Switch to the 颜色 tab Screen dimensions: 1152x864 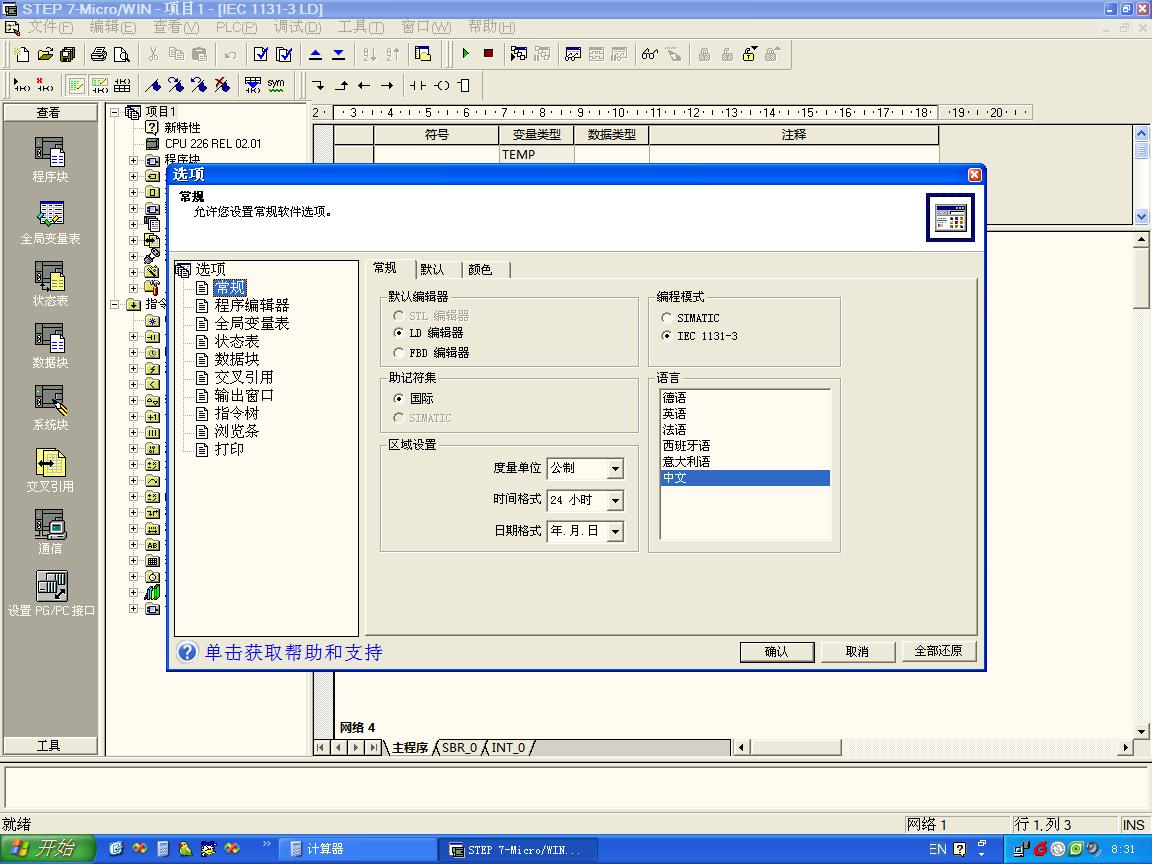(480, 270)
